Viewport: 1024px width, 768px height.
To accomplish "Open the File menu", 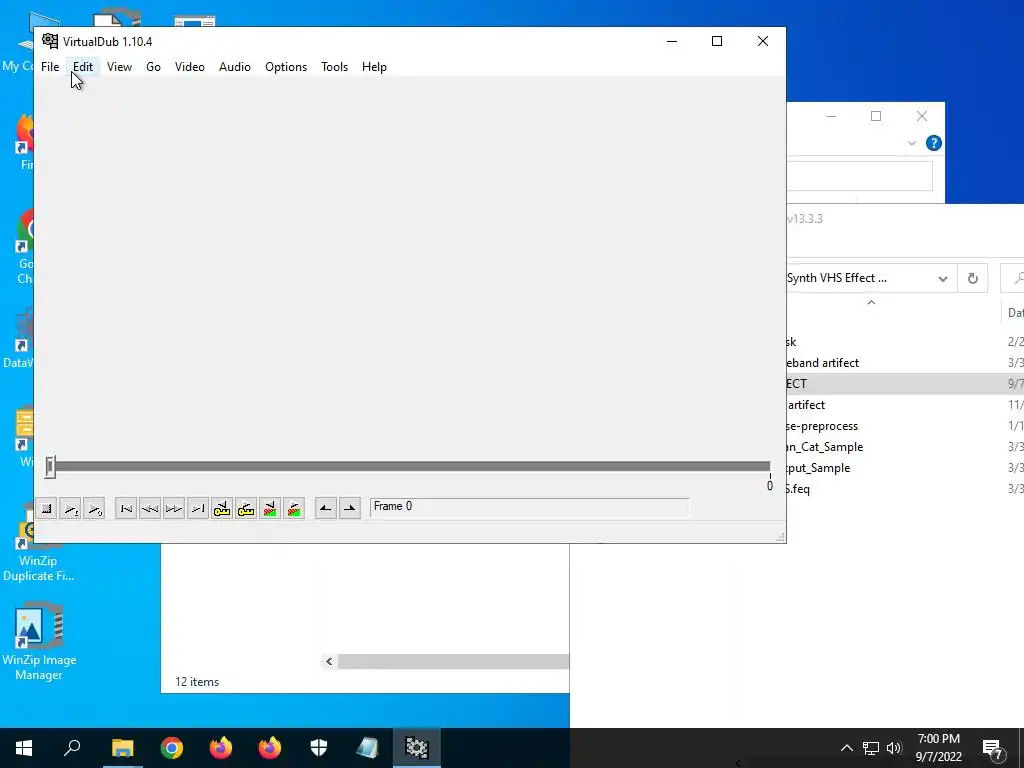I will pyautogui.click(x=50, y=67).
